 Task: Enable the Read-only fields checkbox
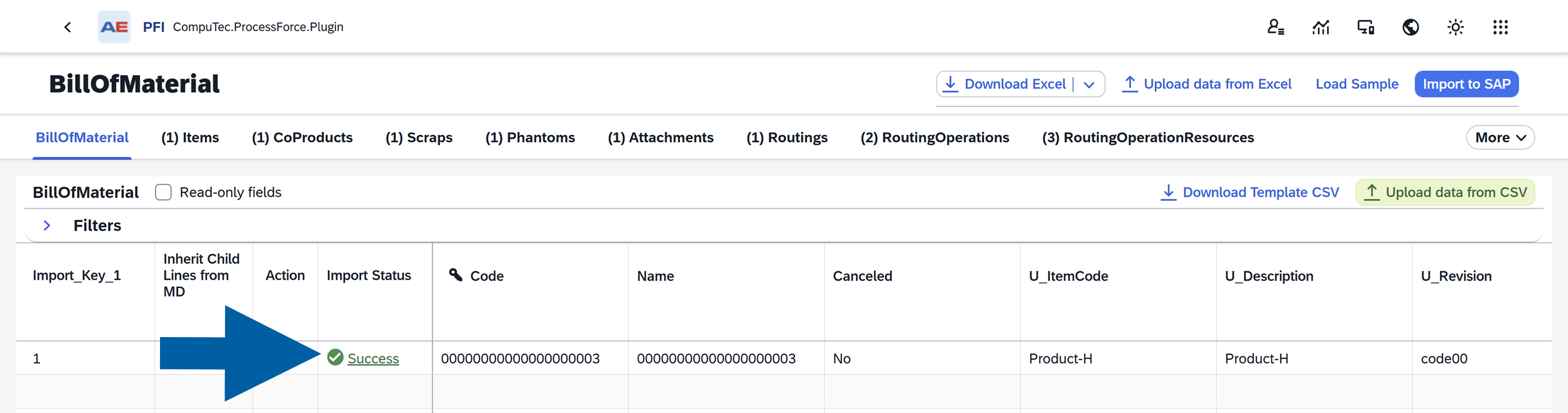(163, 192)
